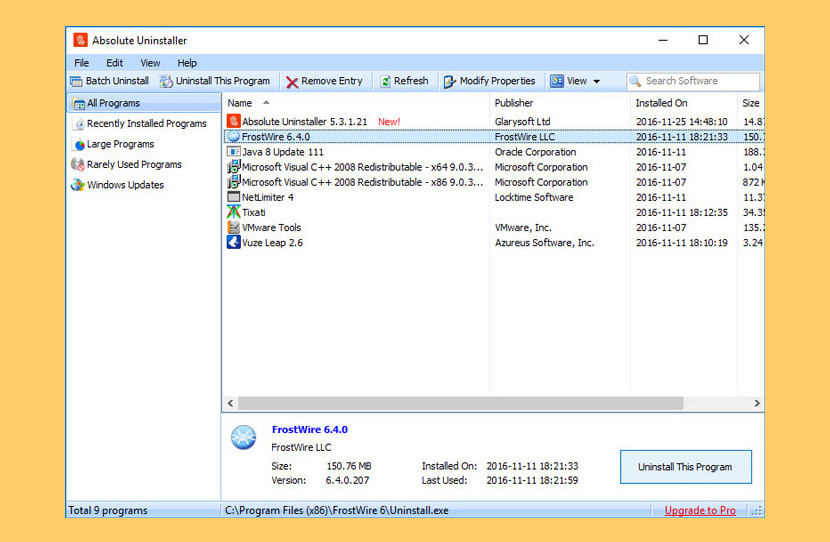Click the Glarysoft Ltd publisher cell
830x542 pixels.
pos(522,122)
